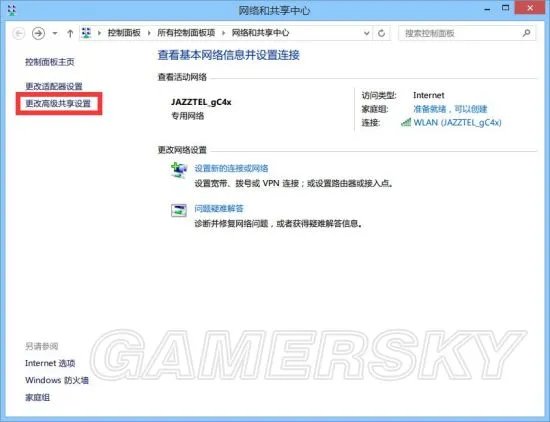550x422 pixels.
Task: Select 网络和共享中心 breadcrumb segment
Action: (x=260, y=33)
